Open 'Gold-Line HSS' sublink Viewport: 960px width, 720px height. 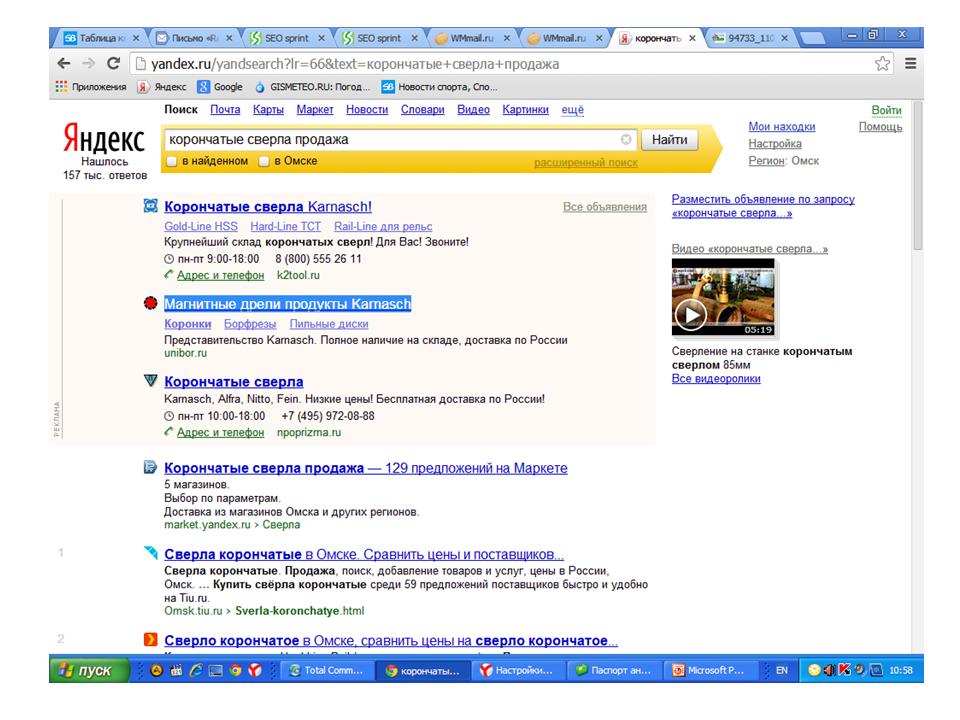pos(201,227)
